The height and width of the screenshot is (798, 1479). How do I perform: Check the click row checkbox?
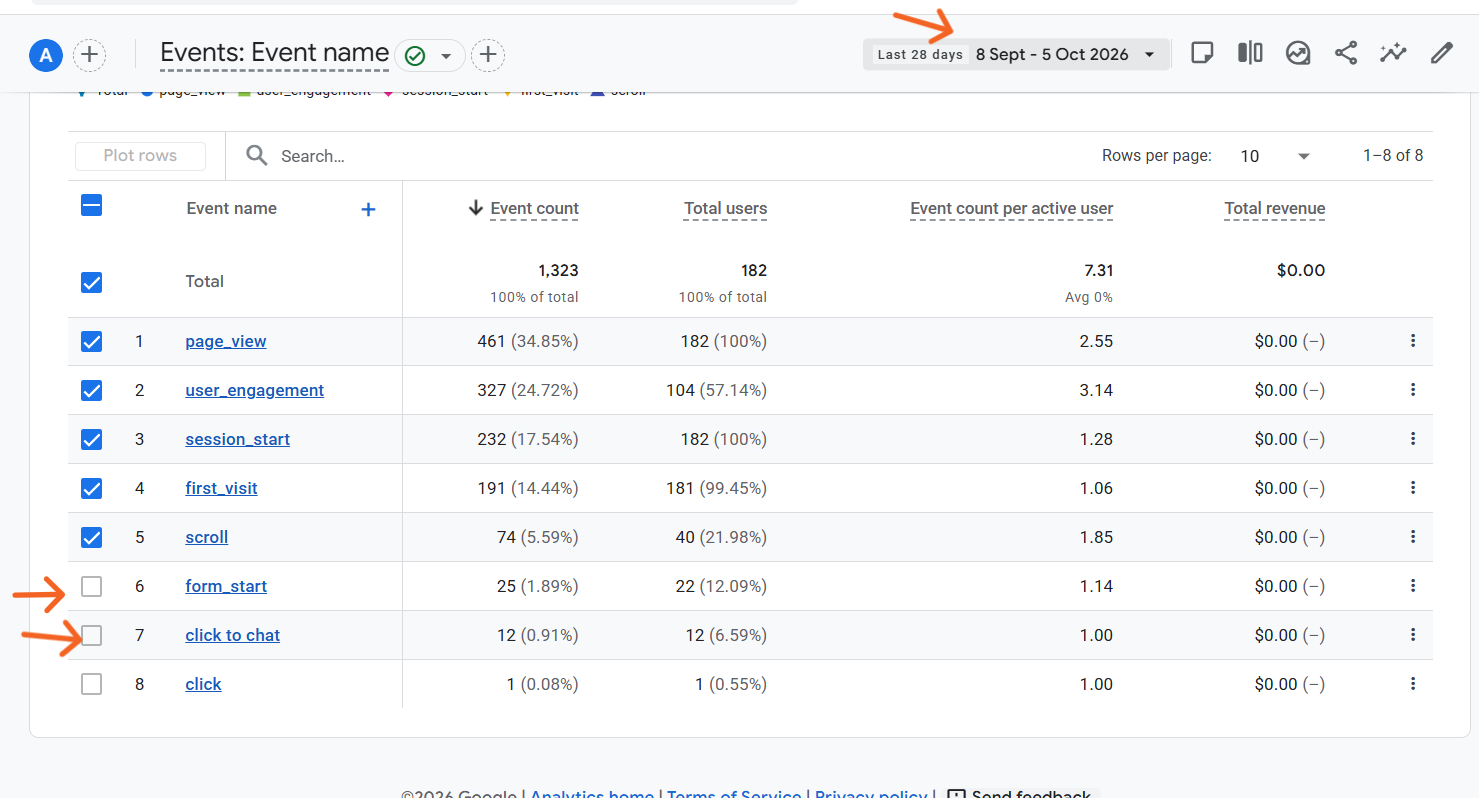click(91, 685)
